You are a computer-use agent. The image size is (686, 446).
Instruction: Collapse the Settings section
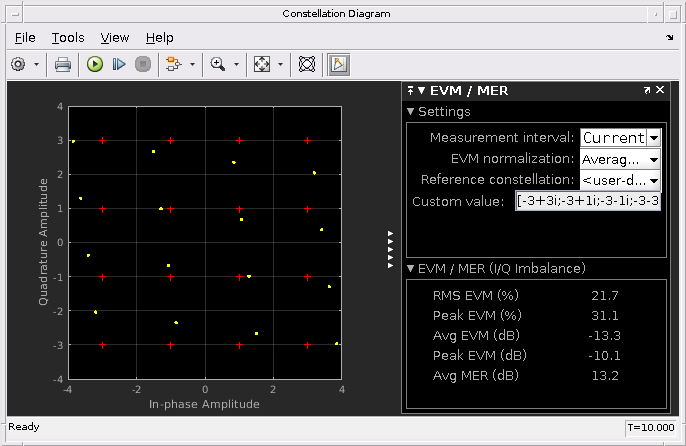coord(410,112)
